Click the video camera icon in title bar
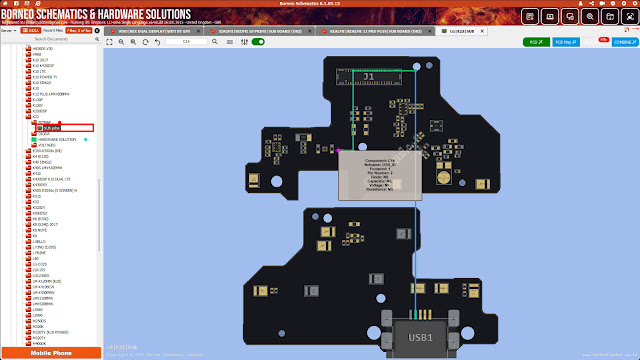The height and width of the screenshot is (360, 640). pos(602,3)
